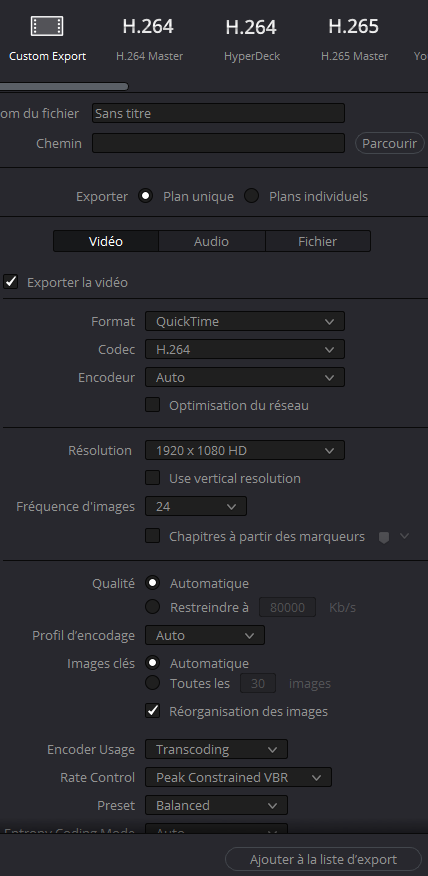This screenshot has width=428, height=876.
Task: Expand the marker color chevron
Action: coord(405,536)
